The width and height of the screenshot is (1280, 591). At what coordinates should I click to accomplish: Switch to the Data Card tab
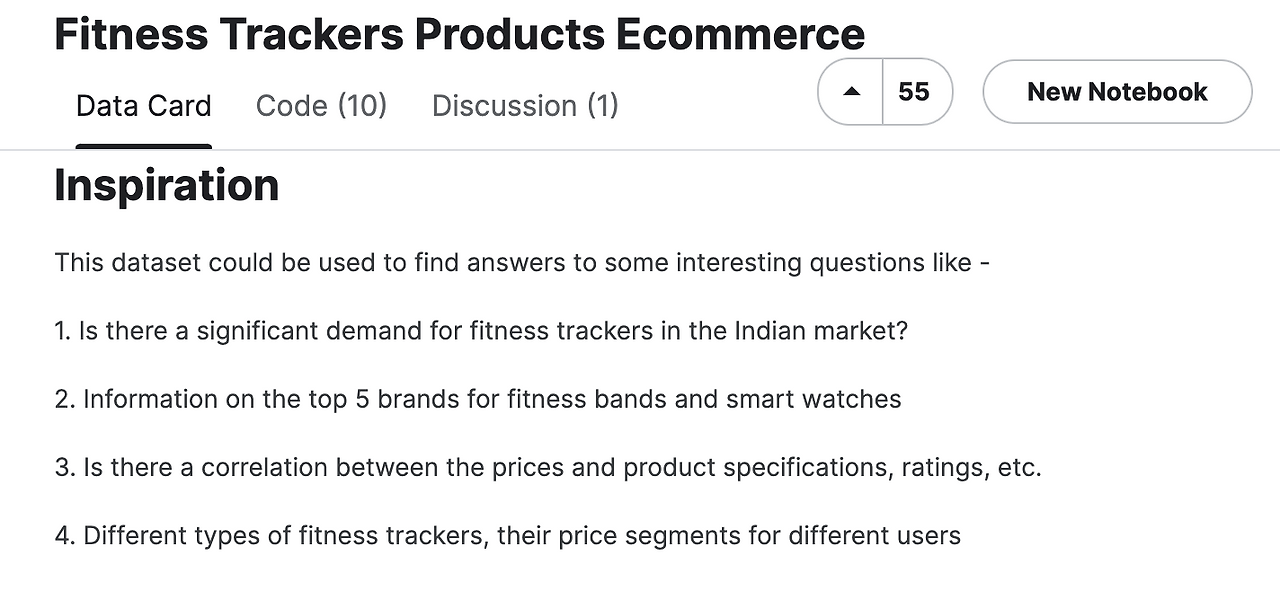pos(144,106)
